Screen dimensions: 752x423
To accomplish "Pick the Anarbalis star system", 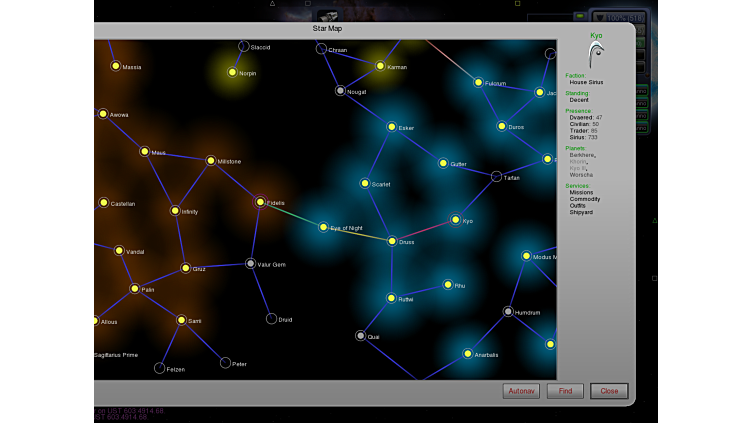I will click(467, 353).
